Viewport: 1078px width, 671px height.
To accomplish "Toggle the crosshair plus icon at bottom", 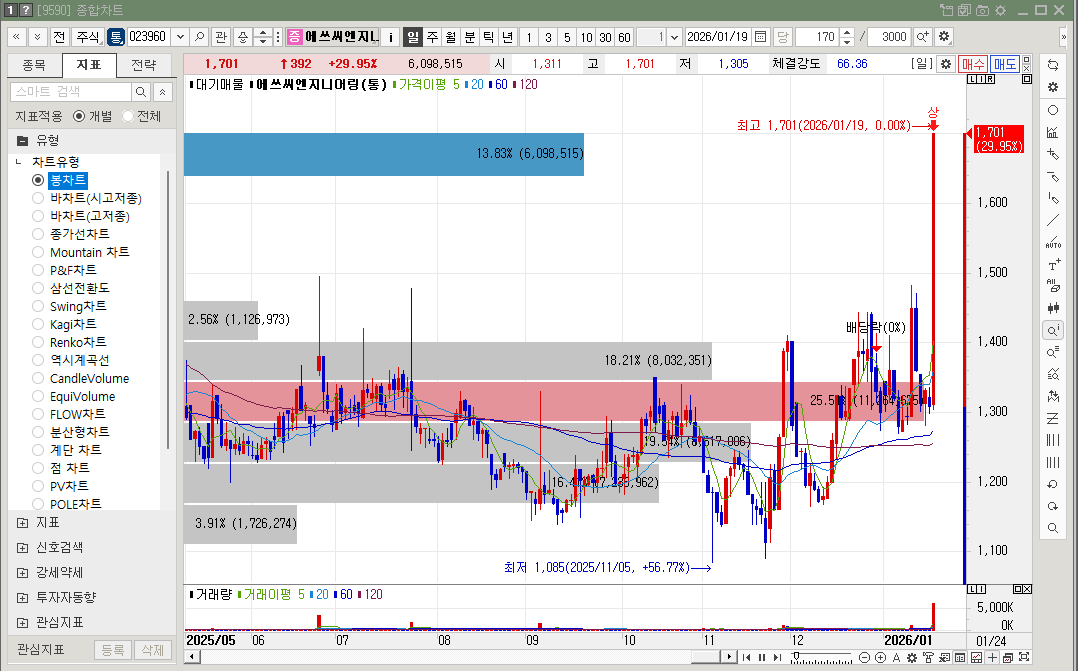I will pos(992,657).
